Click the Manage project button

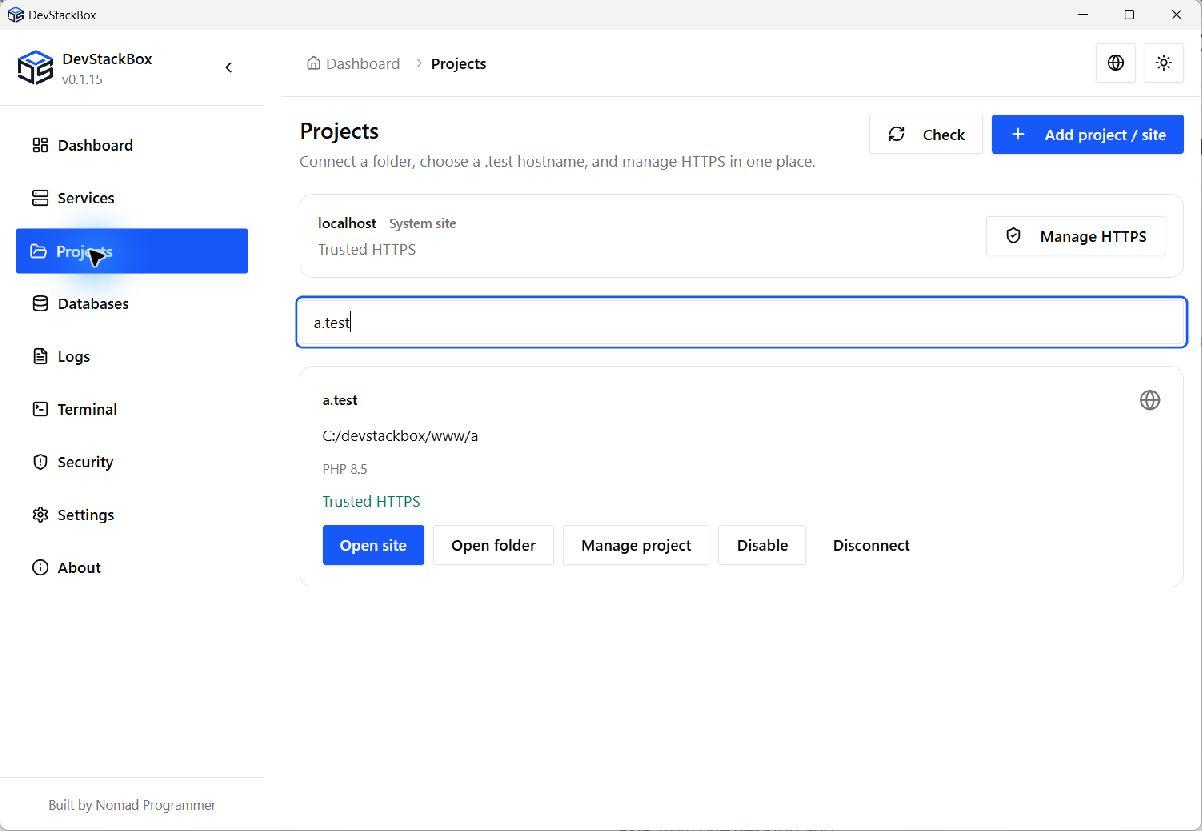636,545
